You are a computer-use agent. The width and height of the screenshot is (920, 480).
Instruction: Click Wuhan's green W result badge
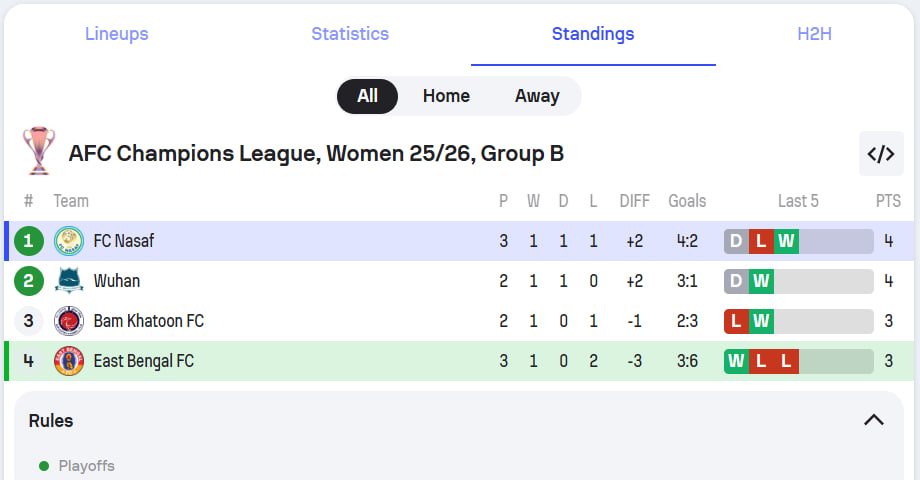[761, 281]
